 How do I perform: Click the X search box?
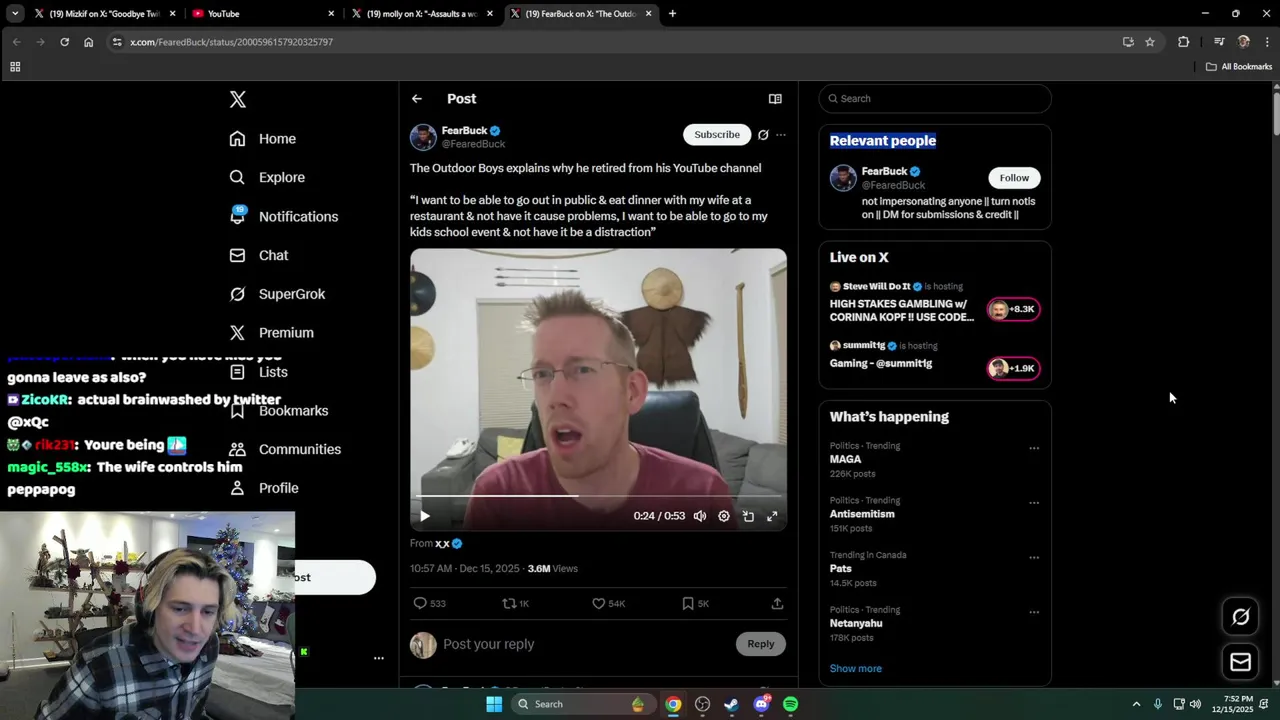coord(935,99)
